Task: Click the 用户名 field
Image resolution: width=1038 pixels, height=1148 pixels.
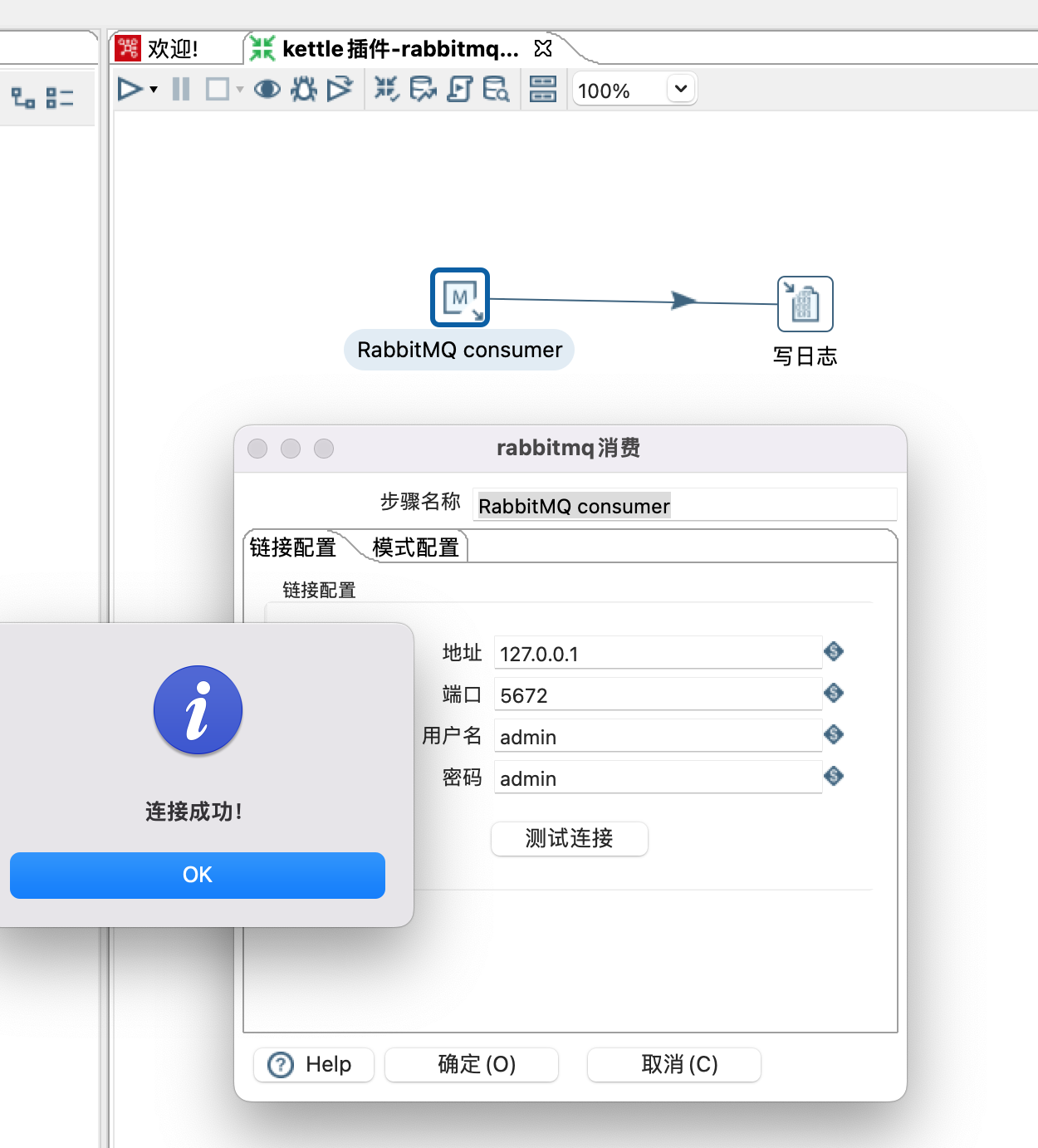Action: coord(658,736)
